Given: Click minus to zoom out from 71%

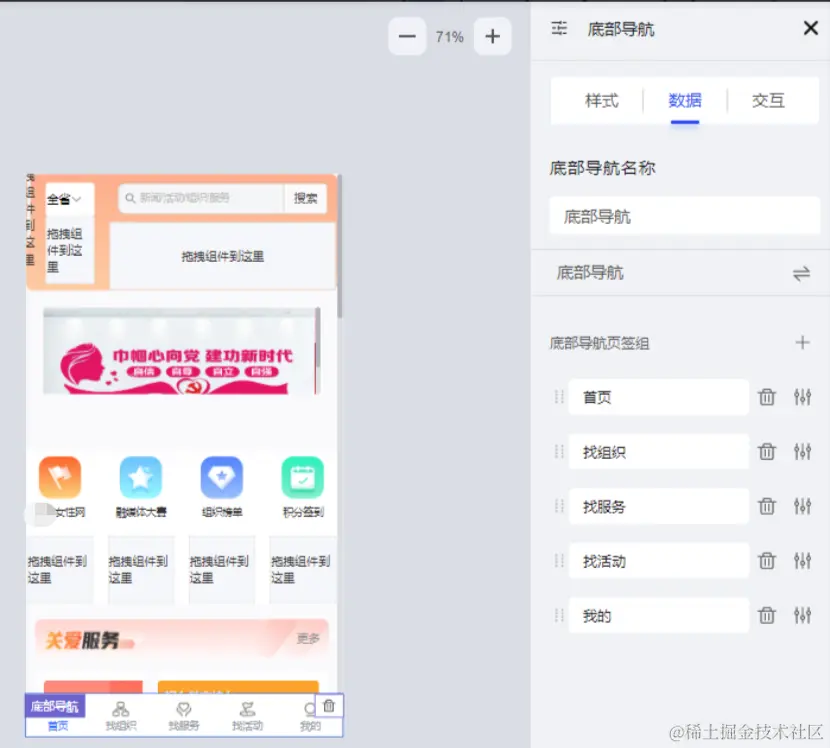Looking at the screenshot, I should point(406,36).
